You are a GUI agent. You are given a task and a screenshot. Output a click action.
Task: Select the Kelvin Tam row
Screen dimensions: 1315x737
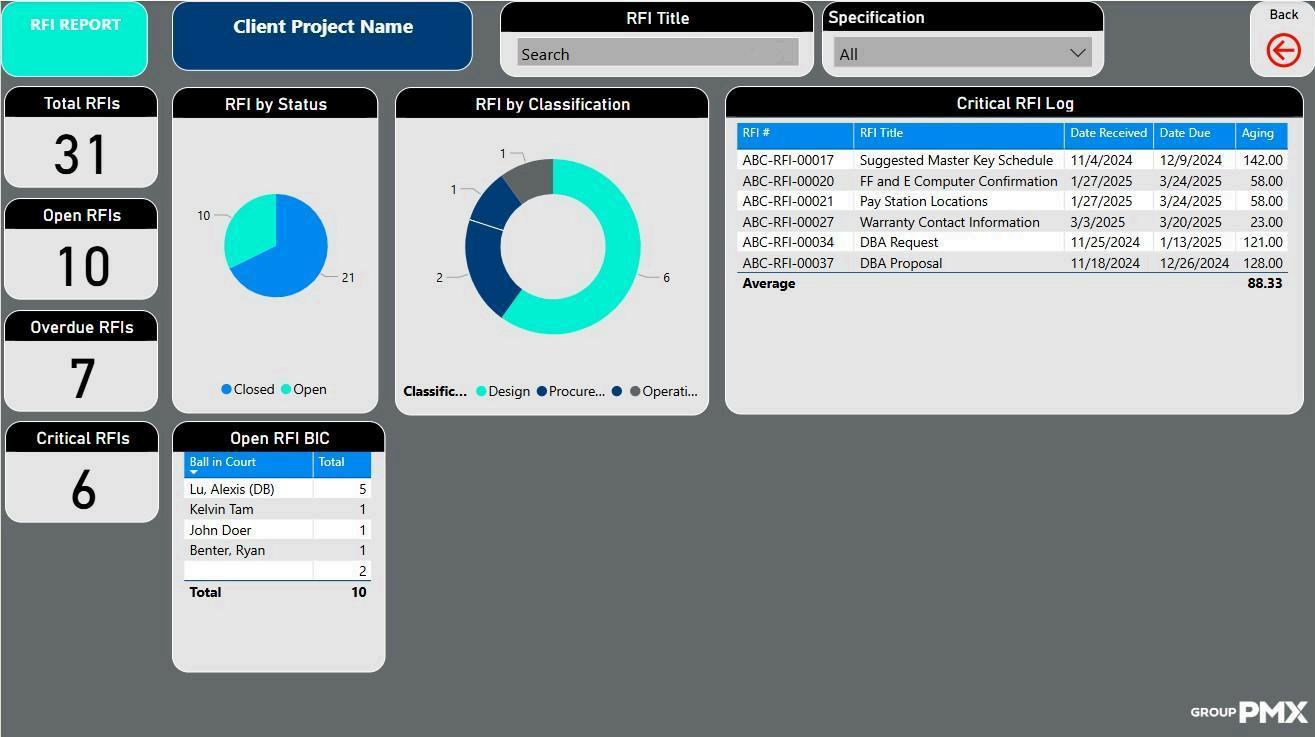point(277,509)
